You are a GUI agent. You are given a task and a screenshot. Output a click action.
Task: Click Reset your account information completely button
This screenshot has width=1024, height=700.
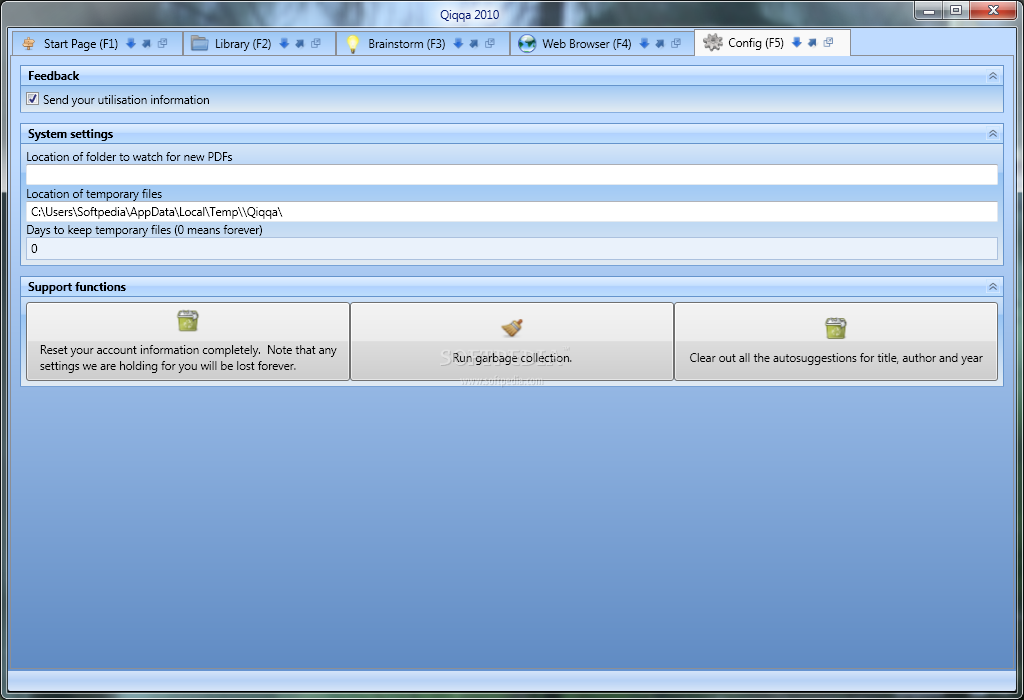(188, 341)
